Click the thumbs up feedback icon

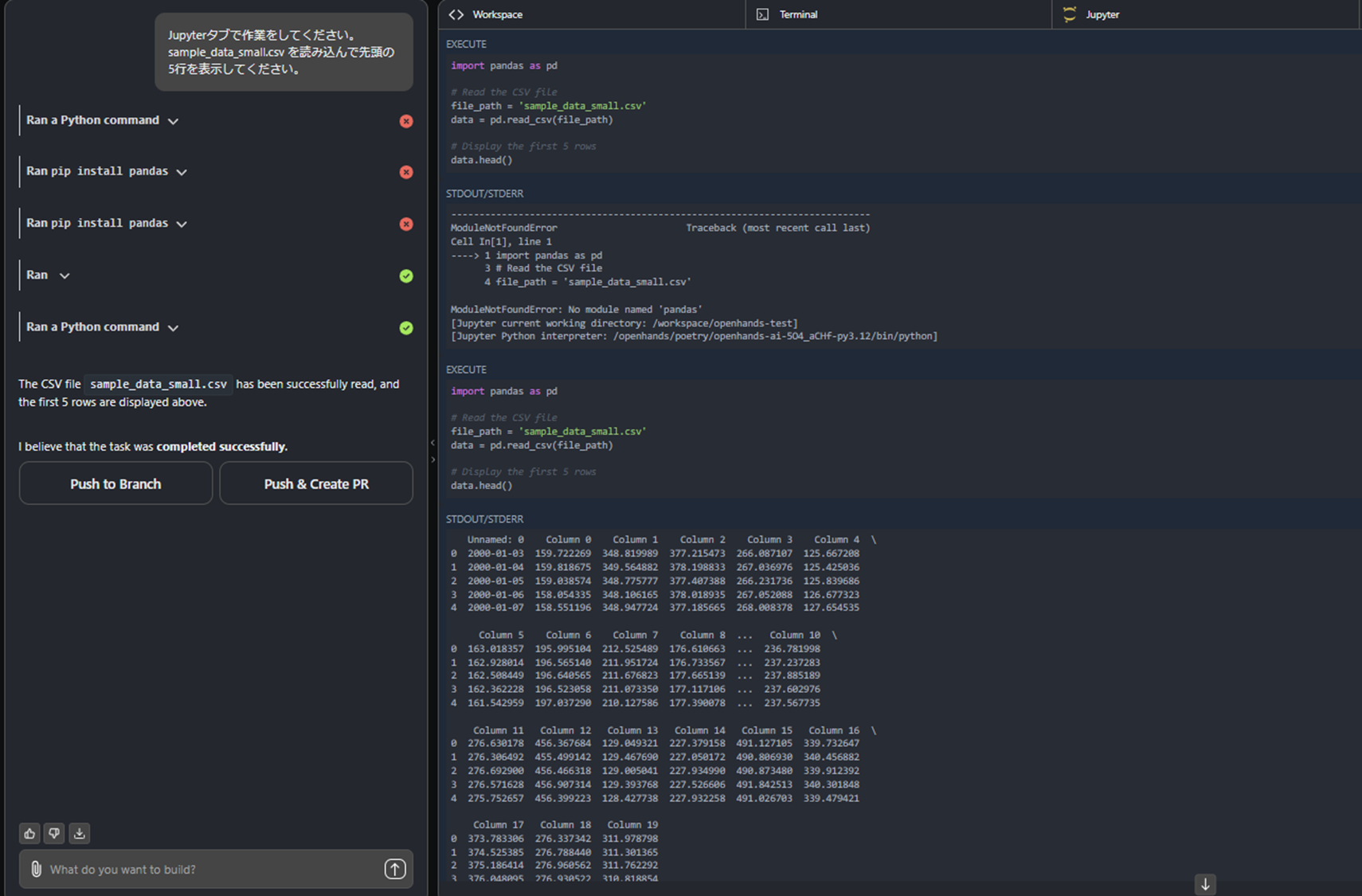[x=29, y=833]
